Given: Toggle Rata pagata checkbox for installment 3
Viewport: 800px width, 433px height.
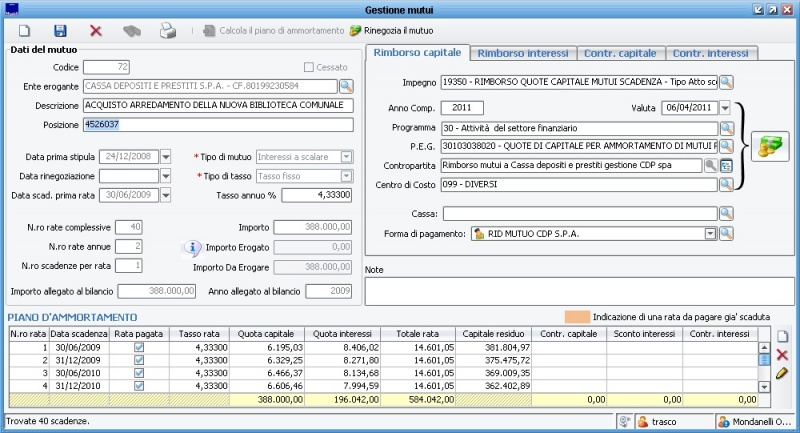Looking at the screenshot, I should [x=139, y=372].
